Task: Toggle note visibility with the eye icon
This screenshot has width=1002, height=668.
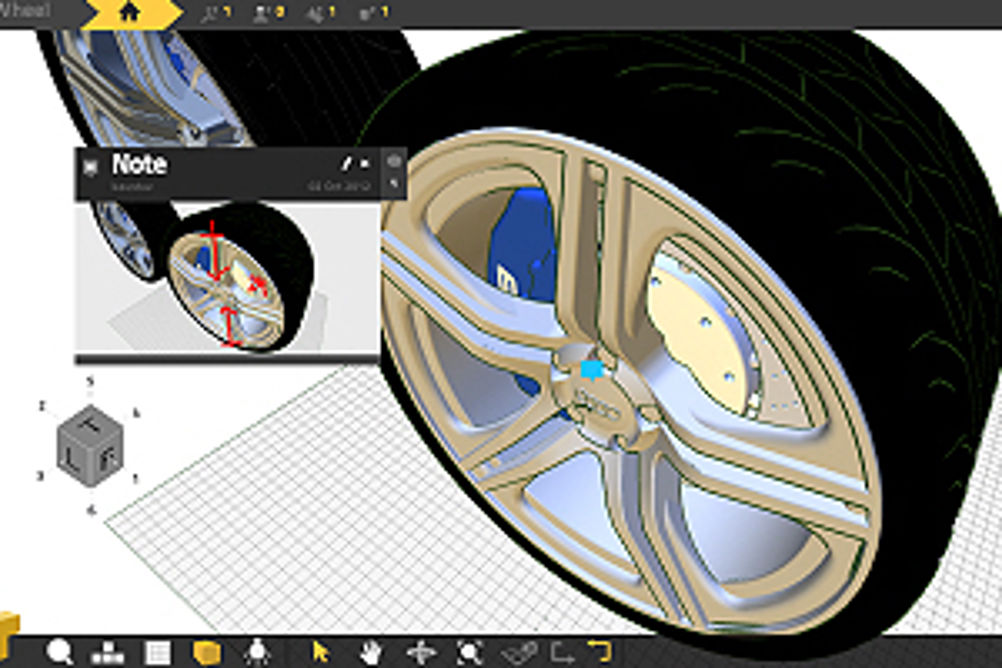Action: tap(394, 162)
